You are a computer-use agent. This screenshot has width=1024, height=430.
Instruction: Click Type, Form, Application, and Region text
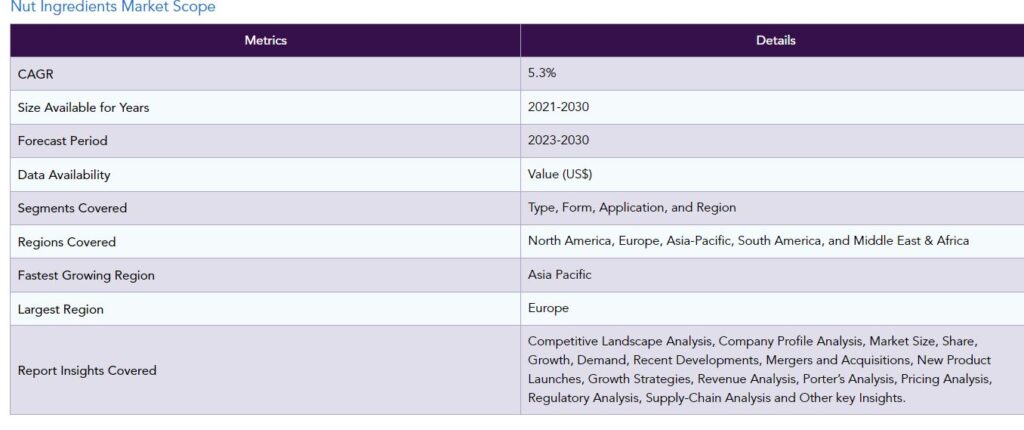(x=632, y=208)
